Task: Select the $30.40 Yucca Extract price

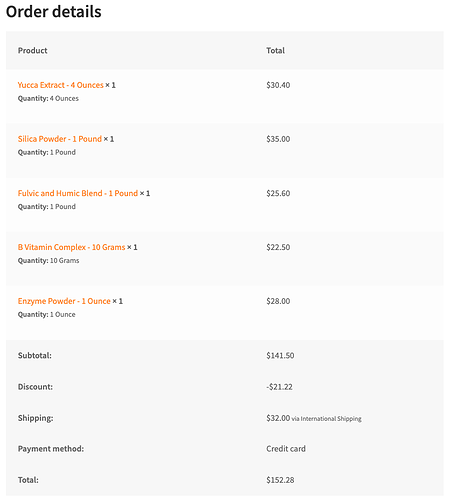Action: click(x=278, y=85)
